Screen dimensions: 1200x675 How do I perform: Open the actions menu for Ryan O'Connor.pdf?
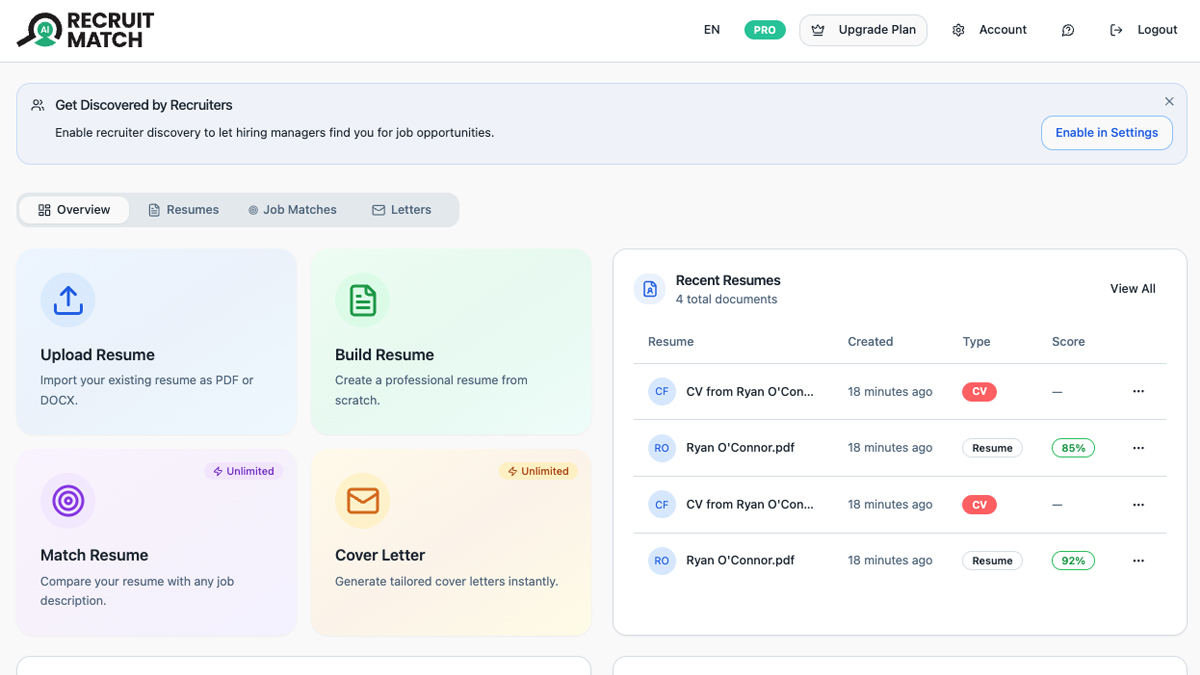click(1138, 447)
